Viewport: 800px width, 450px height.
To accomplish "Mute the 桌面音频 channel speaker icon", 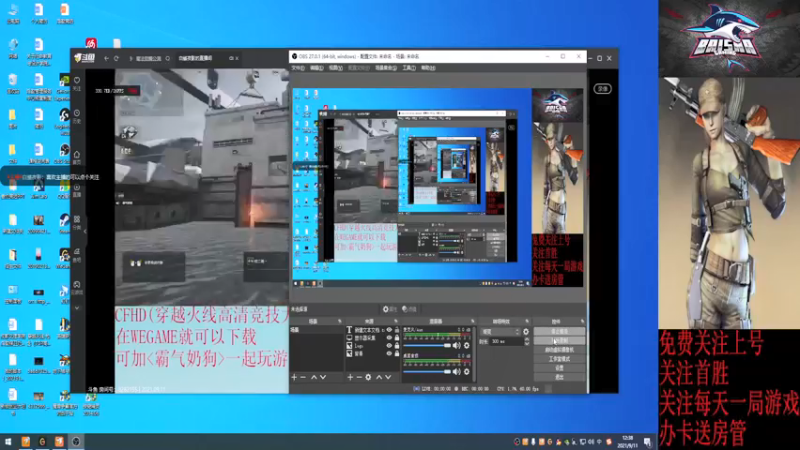I will (x=456, y=371).
